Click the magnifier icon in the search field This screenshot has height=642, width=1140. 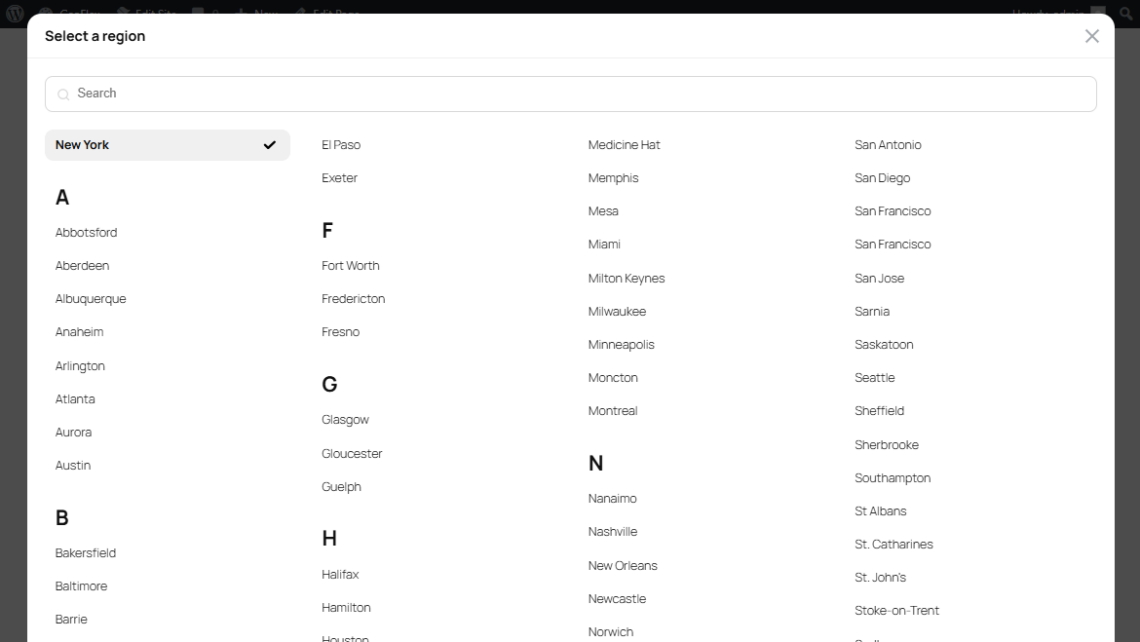pos(63,94)
